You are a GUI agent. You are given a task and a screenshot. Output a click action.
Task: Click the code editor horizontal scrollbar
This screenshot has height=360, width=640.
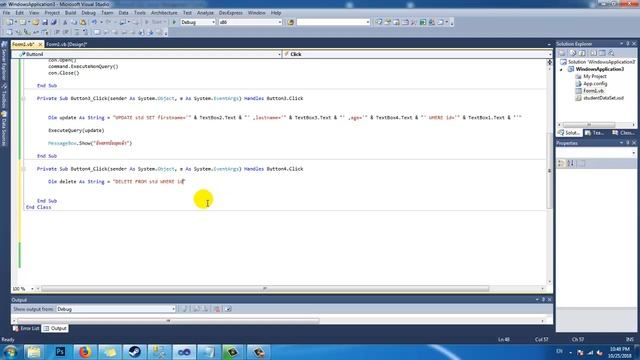point(265,289)
